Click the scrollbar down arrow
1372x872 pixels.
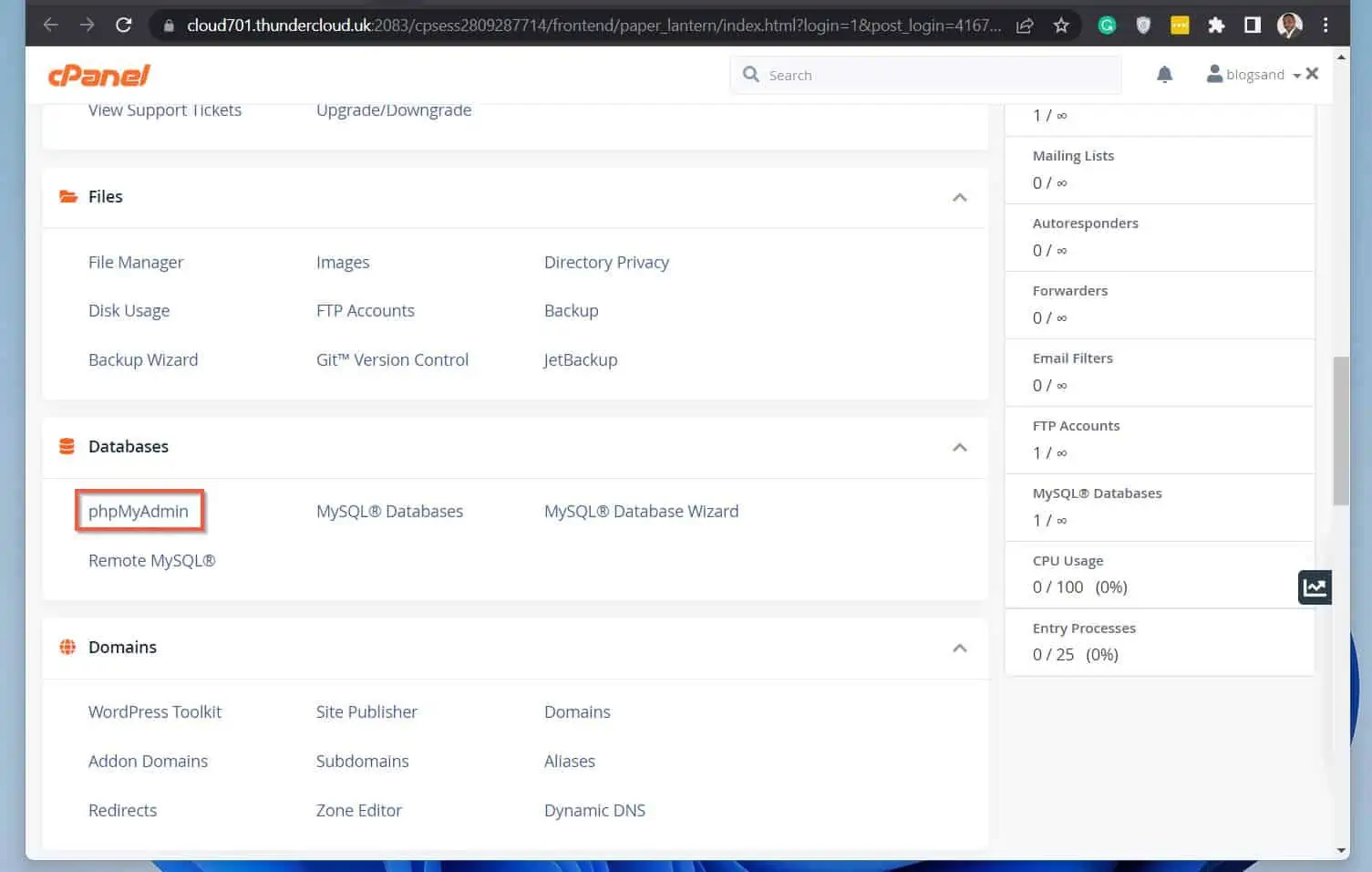pyautogui.click(x=1341, y=850)
